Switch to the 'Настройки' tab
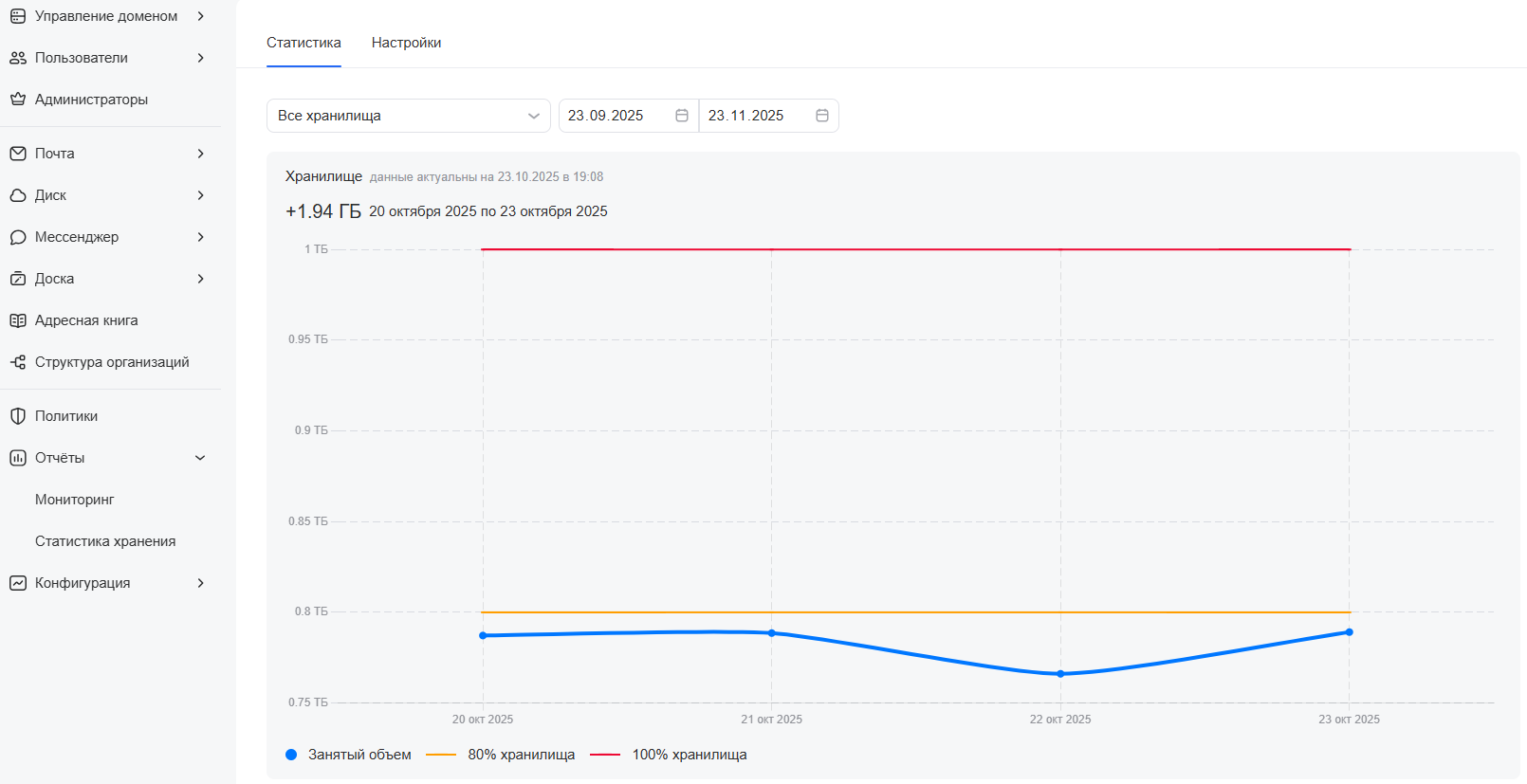This screenshot has width=1527, height=784. click(406, 43)
